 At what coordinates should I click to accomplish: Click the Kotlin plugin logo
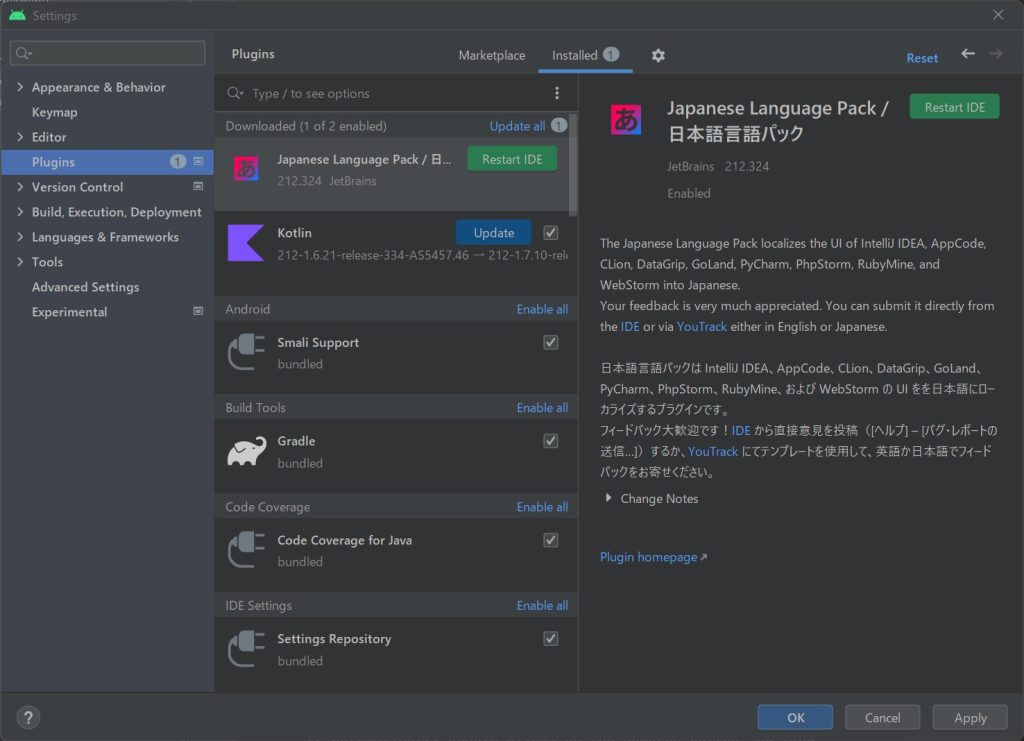pos(246,243)
